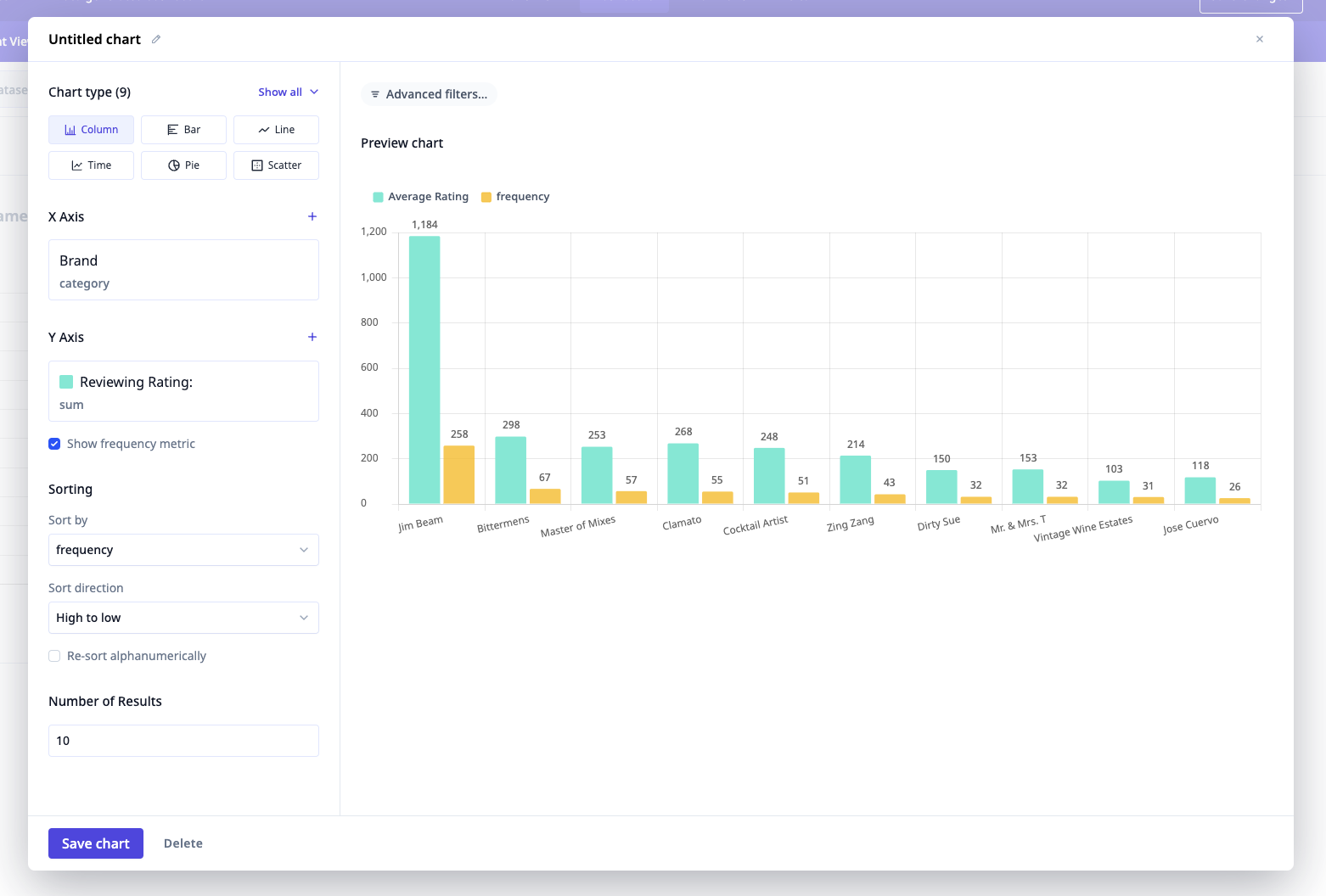Click the Number of Results field
Screen dimensions: 1326x896
[183, 741]
